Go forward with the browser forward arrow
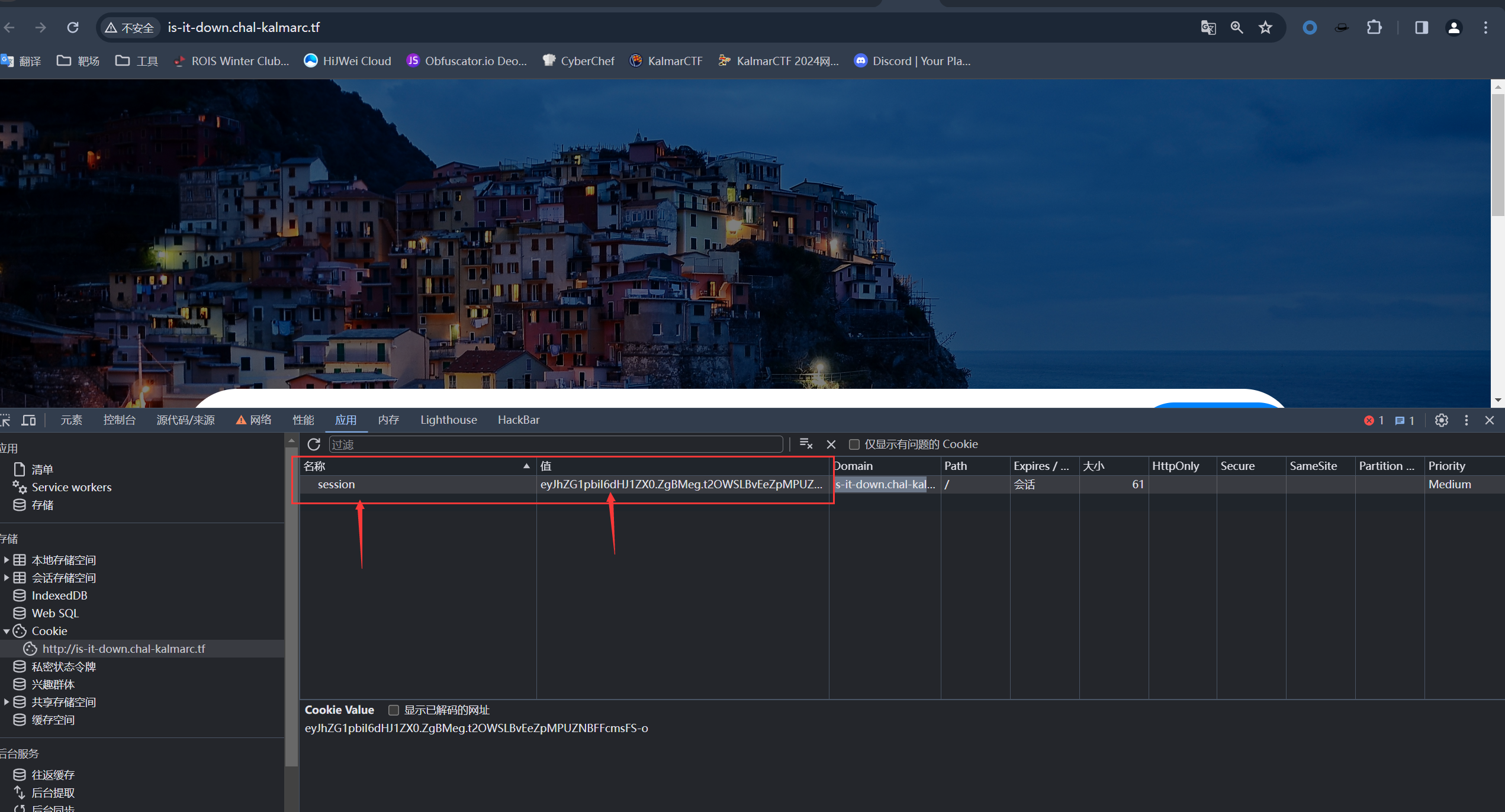1505x812 pixels. tap(40, 27)
